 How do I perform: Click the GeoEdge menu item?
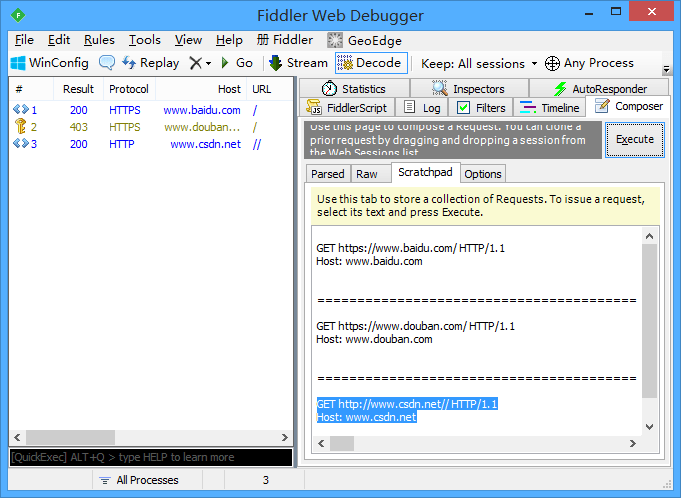point(364,41)
